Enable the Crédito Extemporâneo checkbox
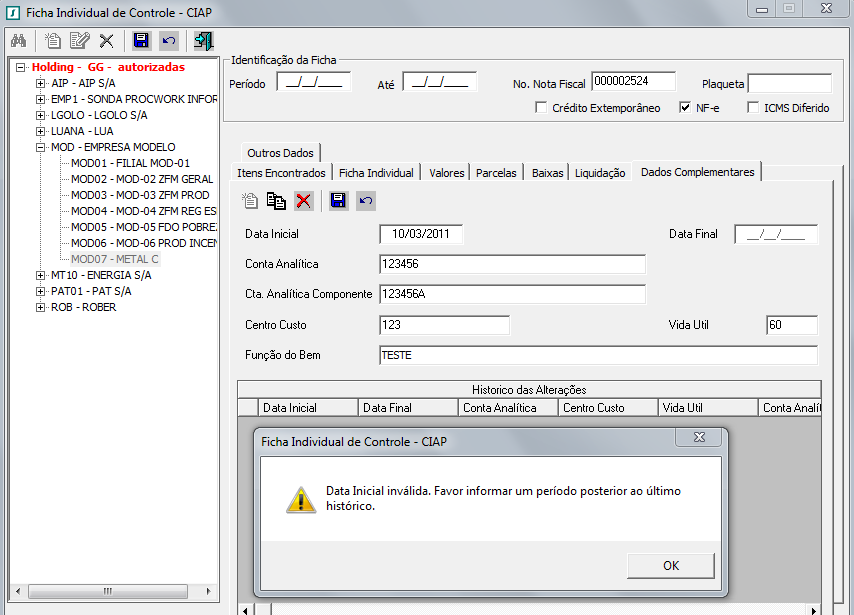854x615 pixels. point(541,108)
